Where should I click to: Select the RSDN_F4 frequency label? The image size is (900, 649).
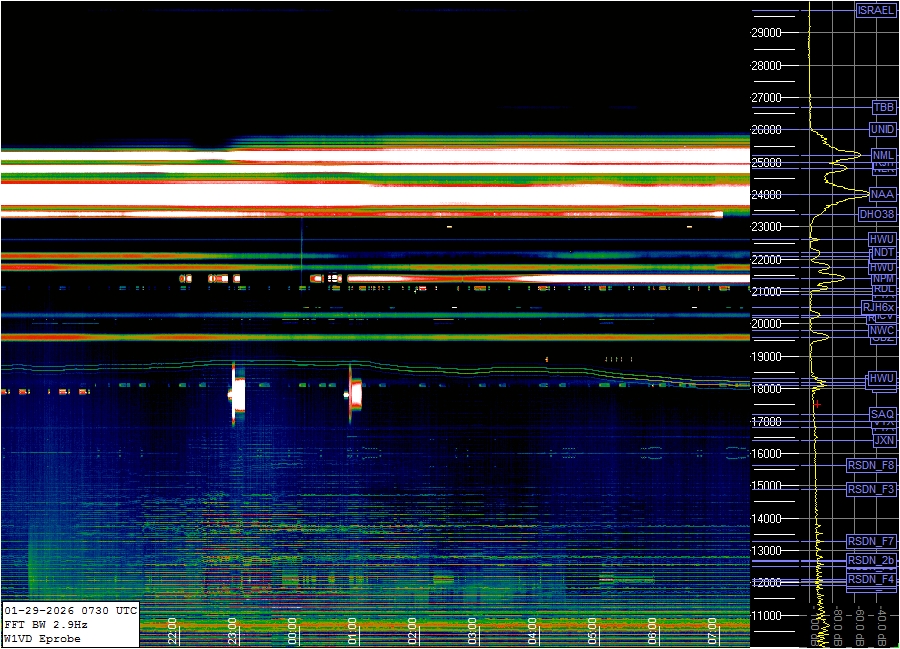click(871, 579)
